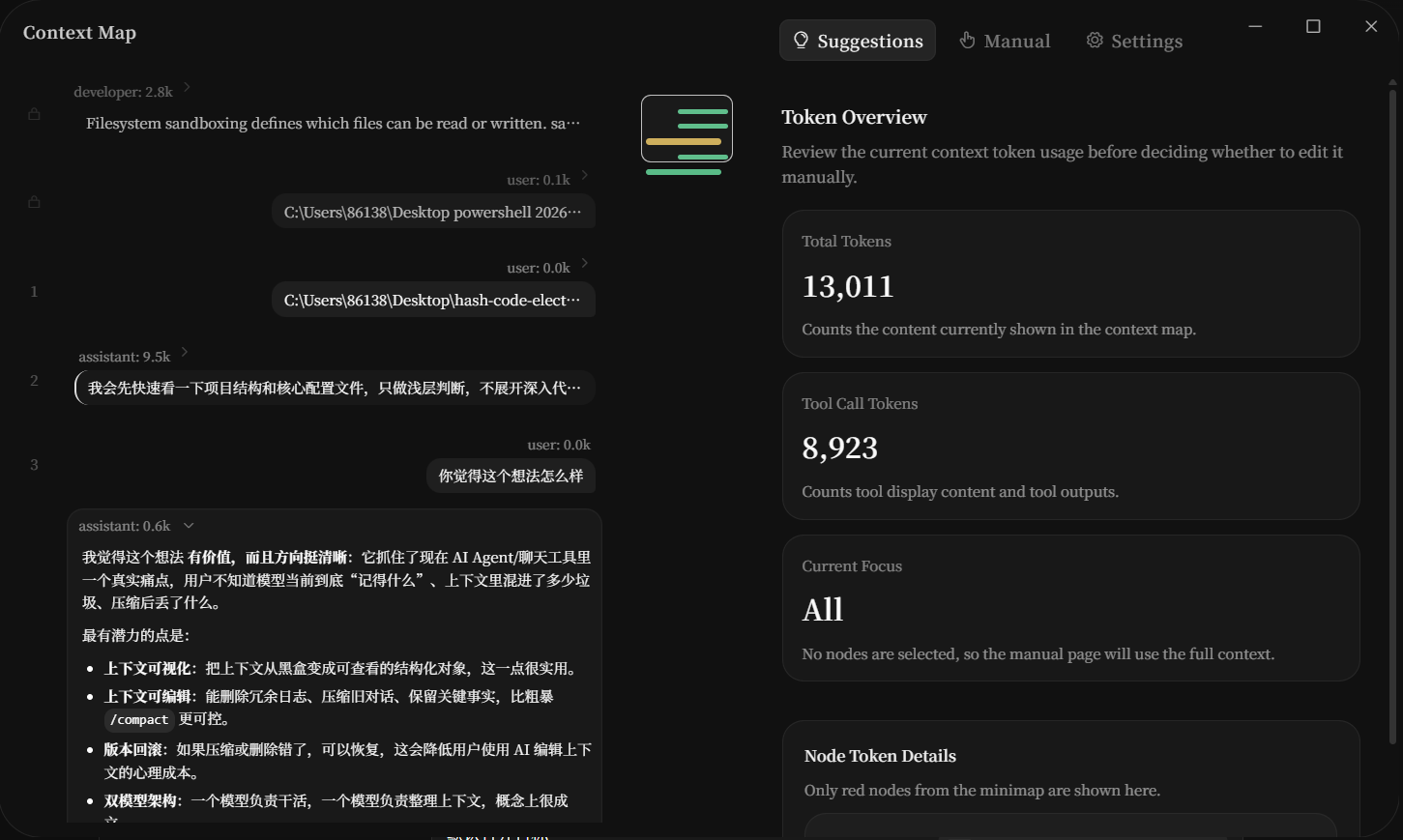Click the yellow bar in the minimap
The image size is (1403, 840).
click(x=684, y=141)
